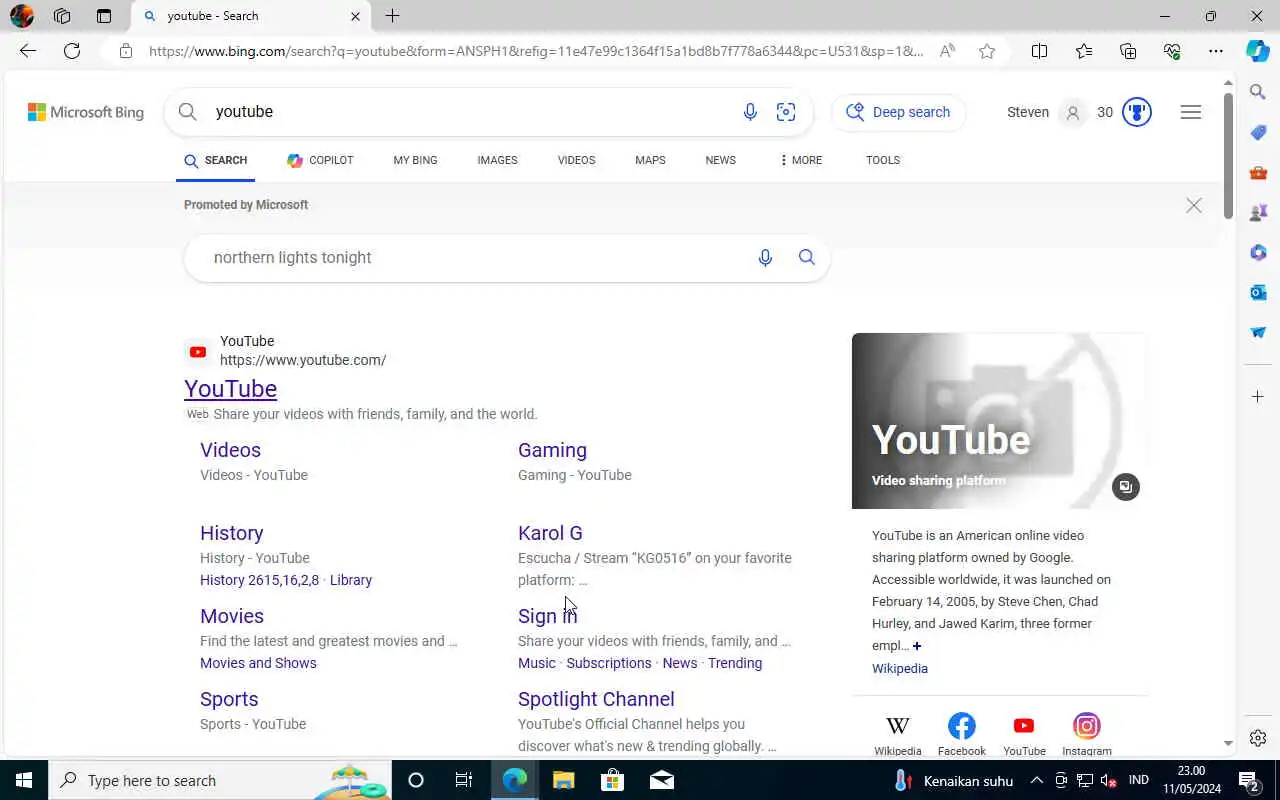Viewport: 1280px width, 800px height.
Task: Open the YouTube main result link
Action: (x=231, y=389)
